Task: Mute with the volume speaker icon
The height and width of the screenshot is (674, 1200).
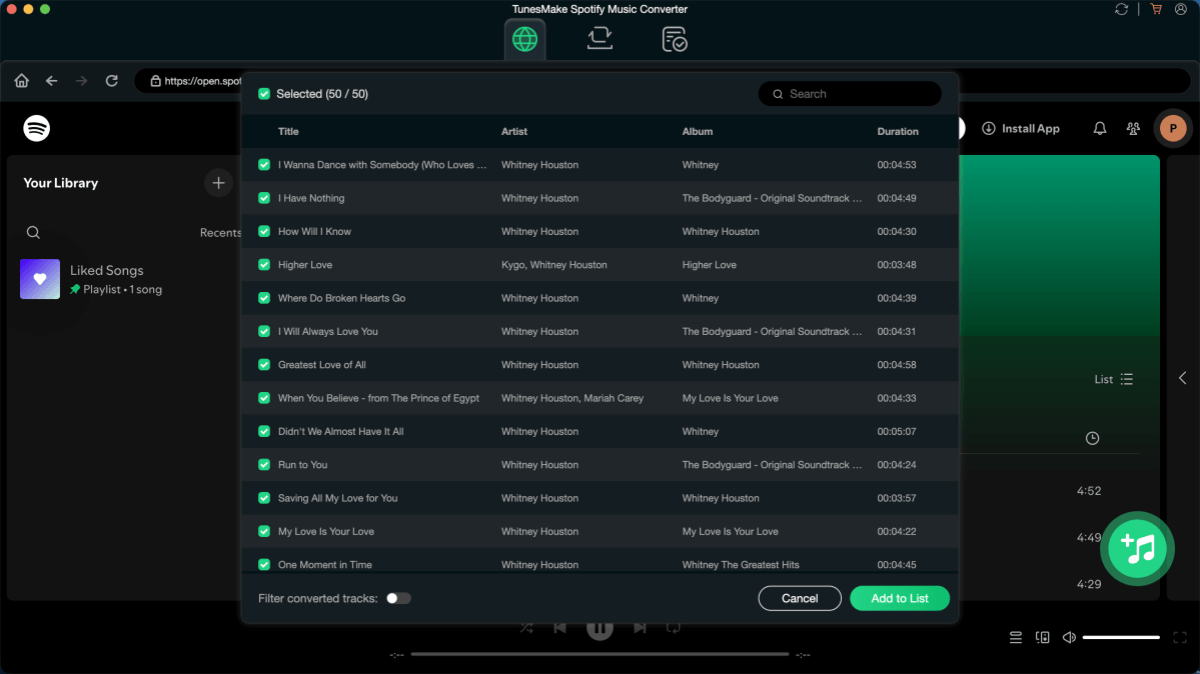Action: click(1069, 637)
